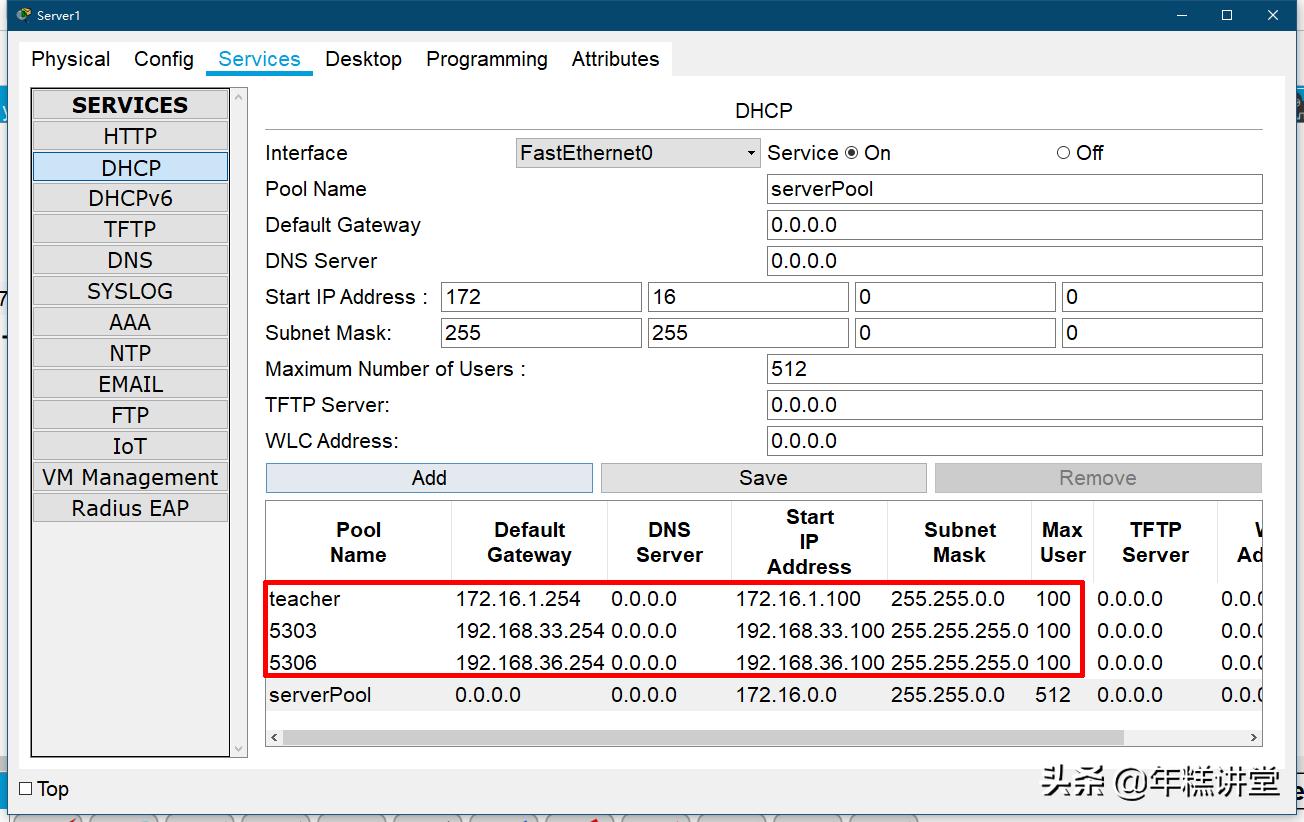1304x822 pixels.
Task: Expand the Interface FastEthernet0 dropdown
Action: pos(638,153)
